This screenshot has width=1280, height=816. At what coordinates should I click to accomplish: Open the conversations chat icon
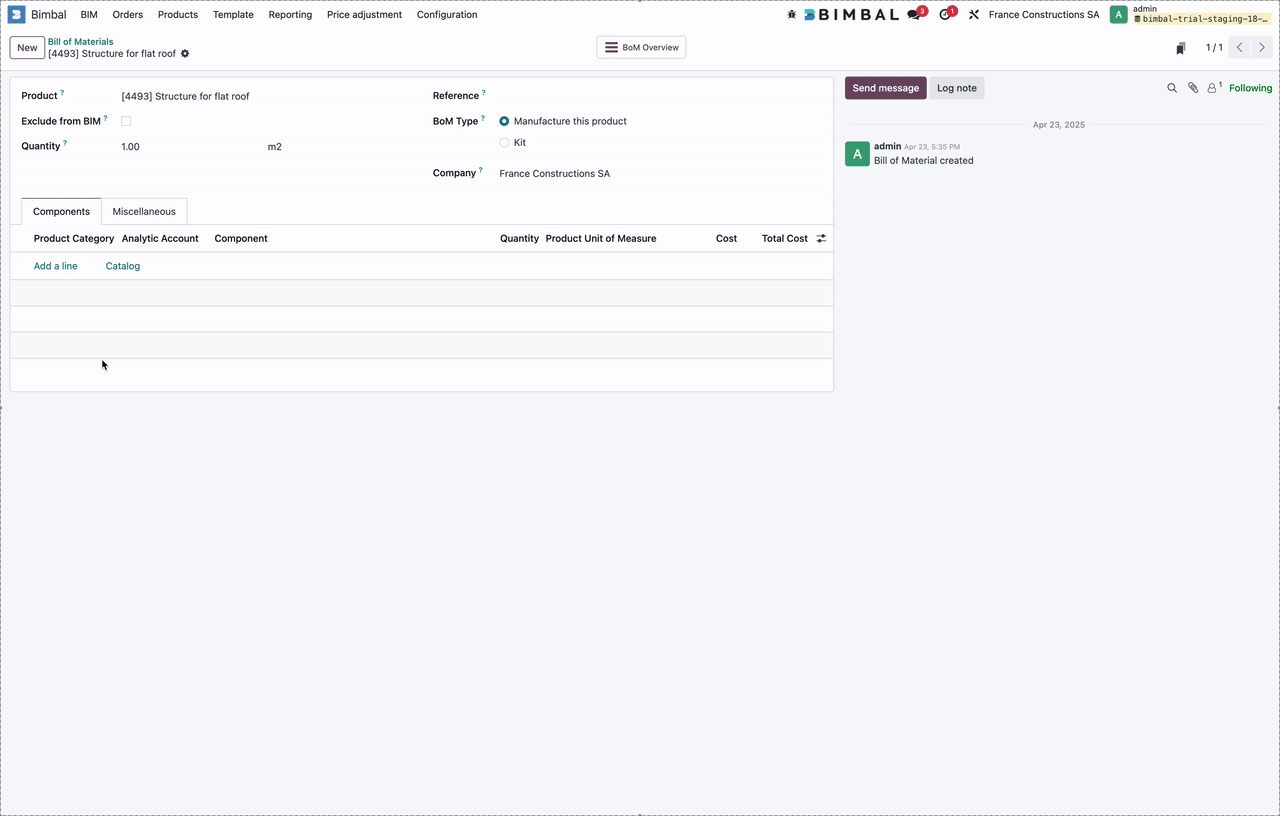913,15
